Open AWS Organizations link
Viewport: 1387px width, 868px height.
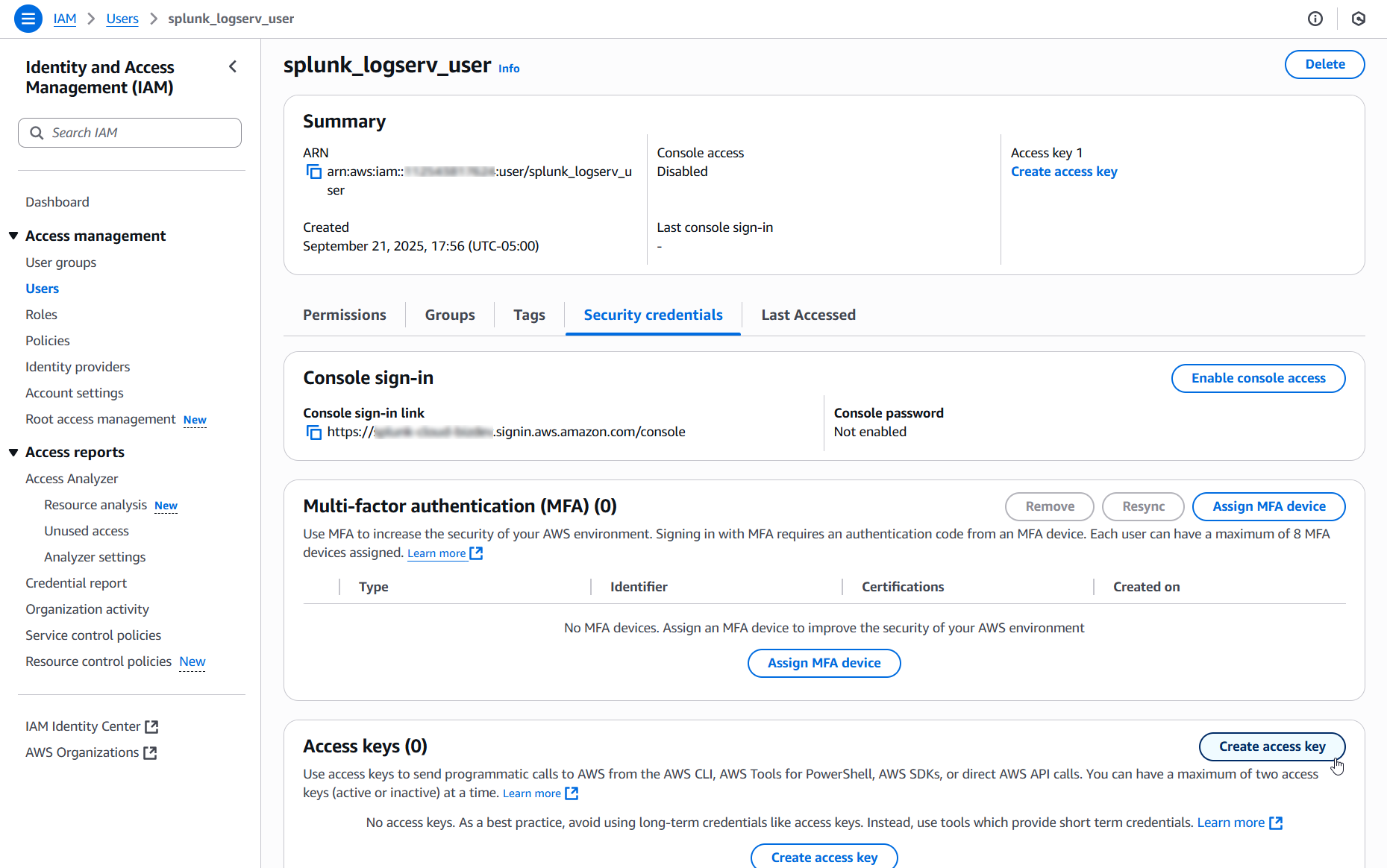(x=82, y=752)
